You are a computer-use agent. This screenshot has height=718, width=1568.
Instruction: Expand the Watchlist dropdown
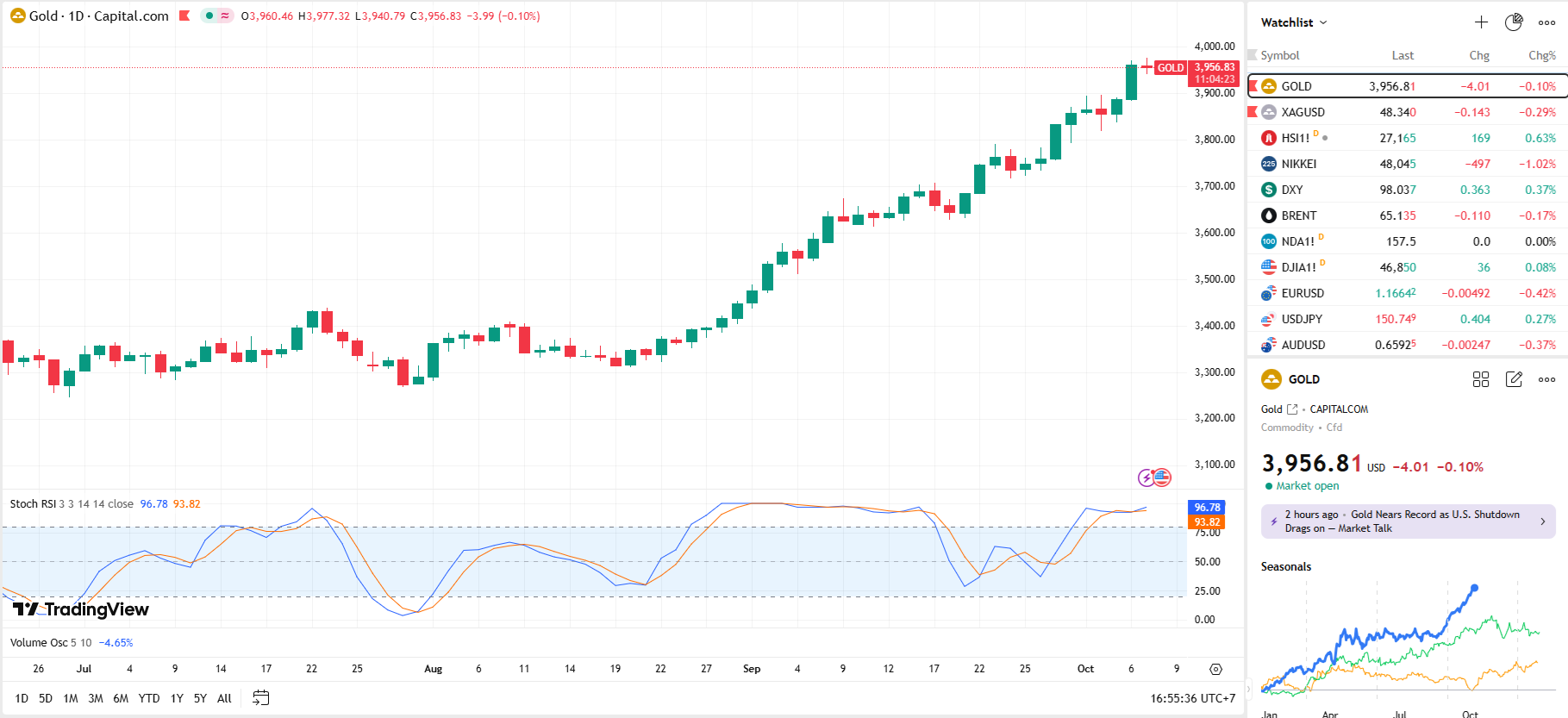coord(1294,22)
